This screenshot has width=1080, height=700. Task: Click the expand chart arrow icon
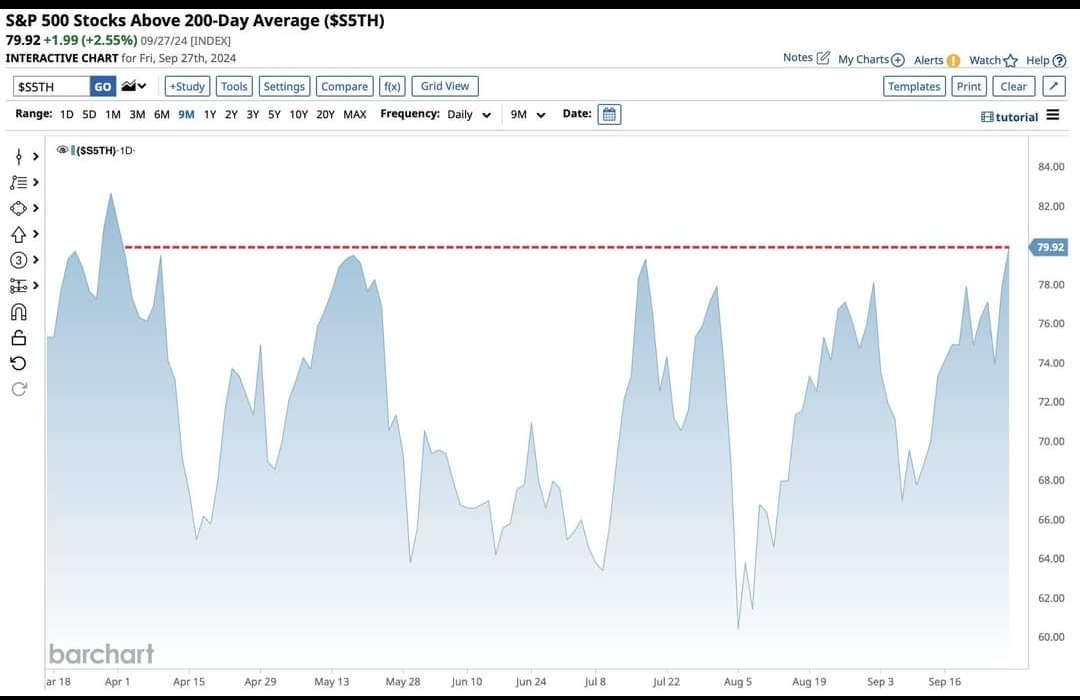click(1053, 86)
